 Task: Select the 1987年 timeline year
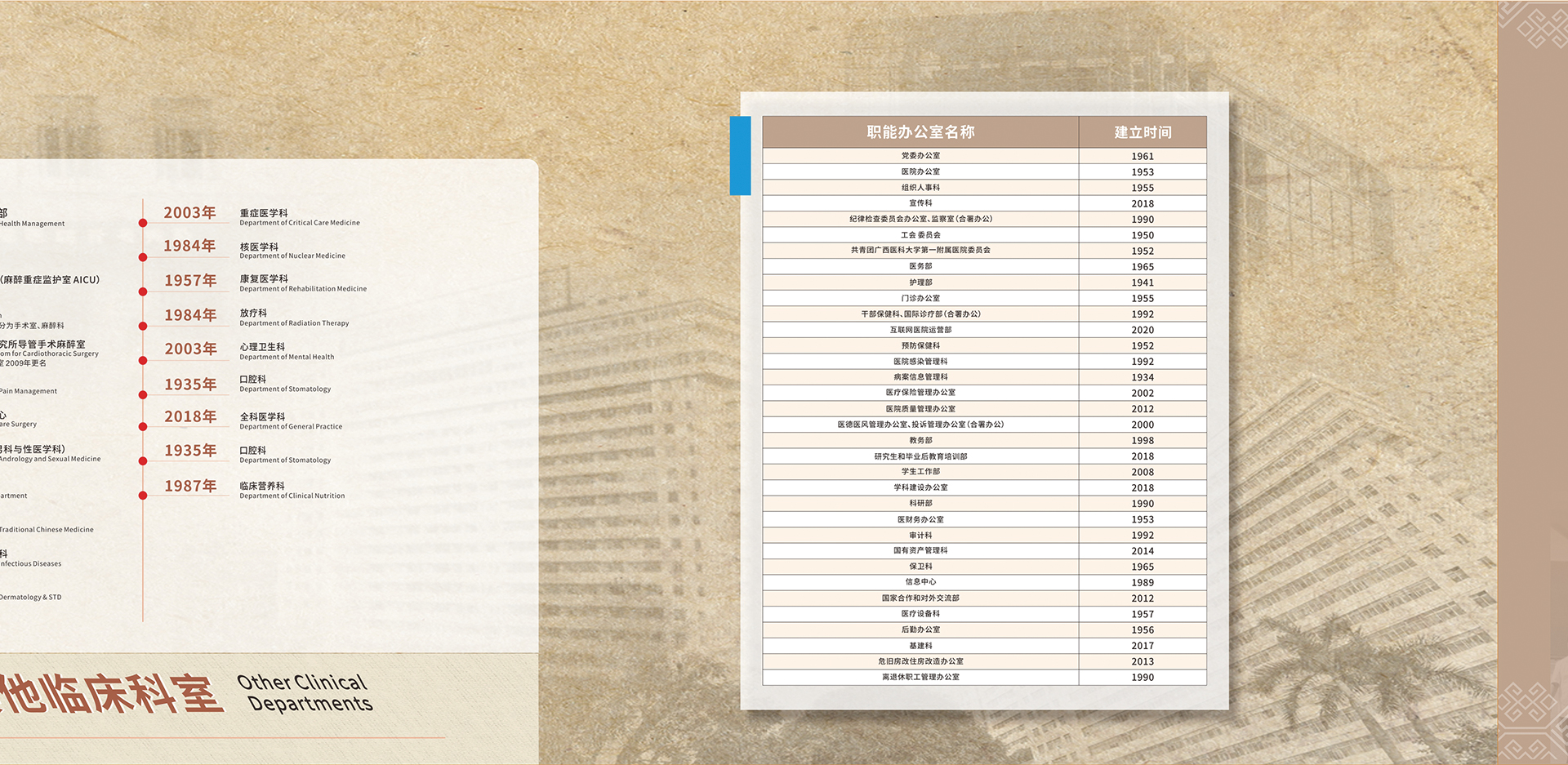pyautogui.click(x=190, y=486)
